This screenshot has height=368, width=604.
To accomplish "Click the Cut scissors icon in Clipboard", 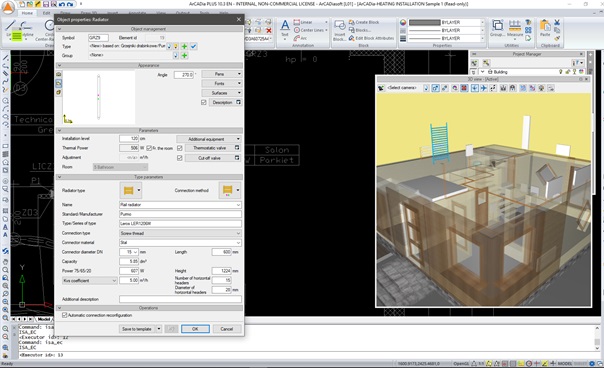I will (557, 22).
